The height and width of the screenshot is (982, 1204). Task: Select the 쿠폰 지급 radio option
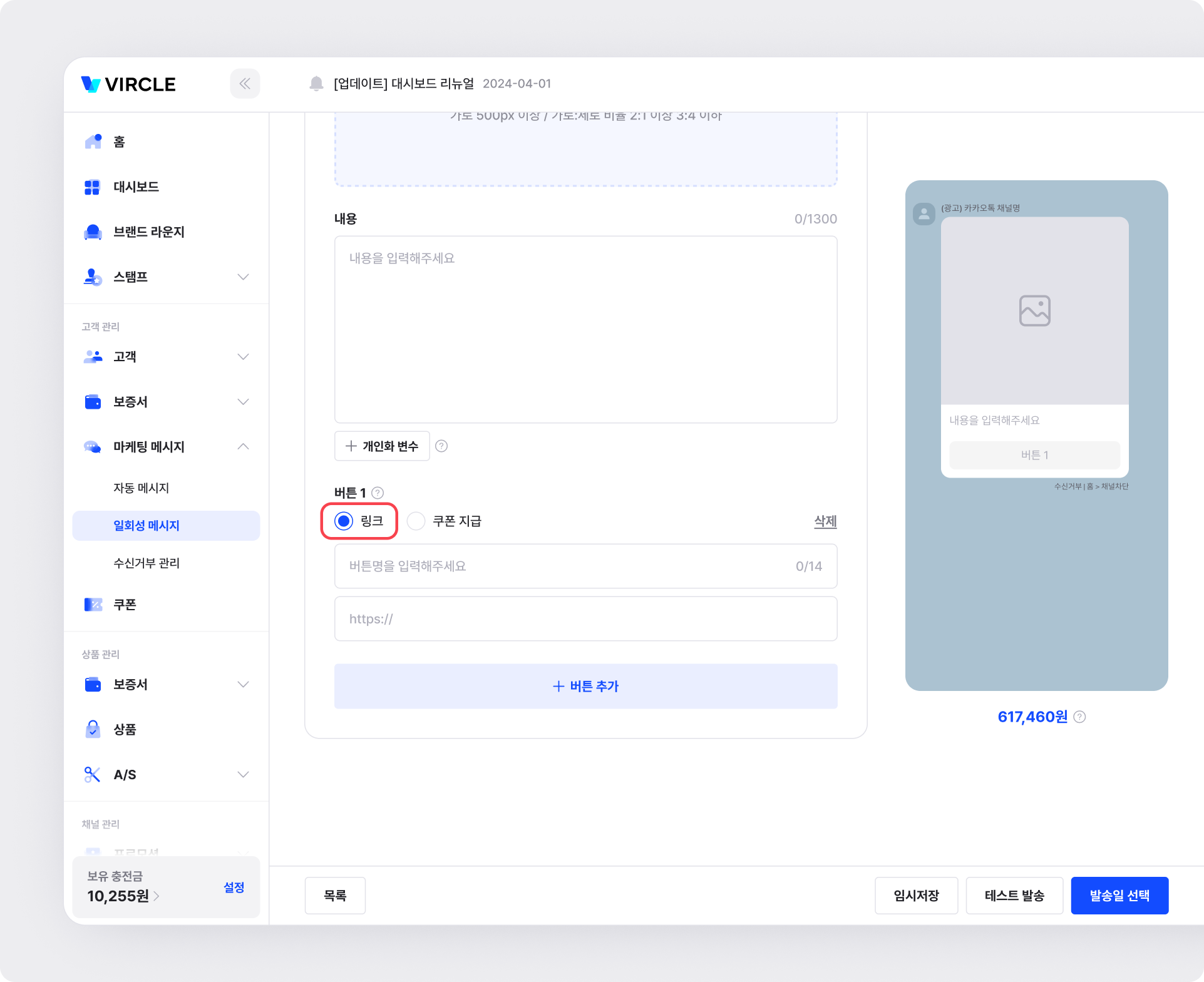416,521
